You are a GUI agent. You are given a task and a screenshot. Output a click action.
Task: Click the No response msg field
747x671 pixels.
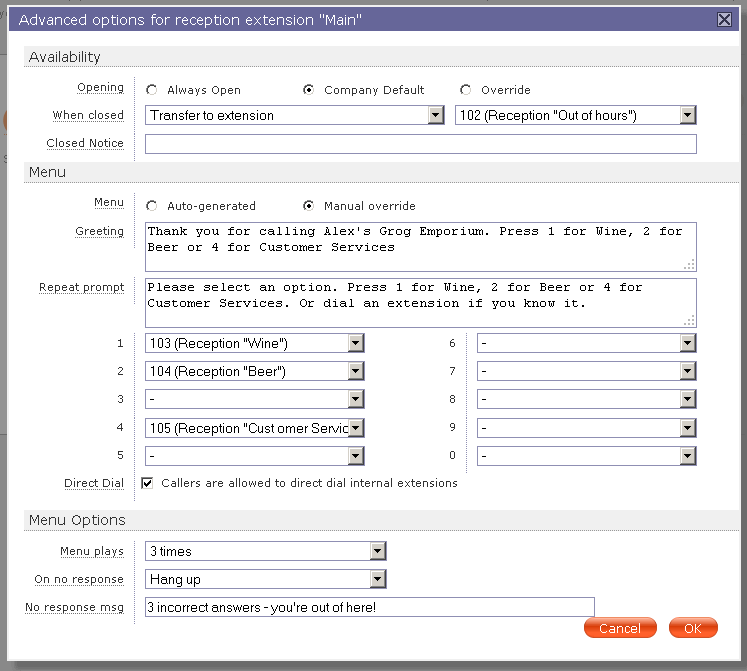(x=370, y=607)
